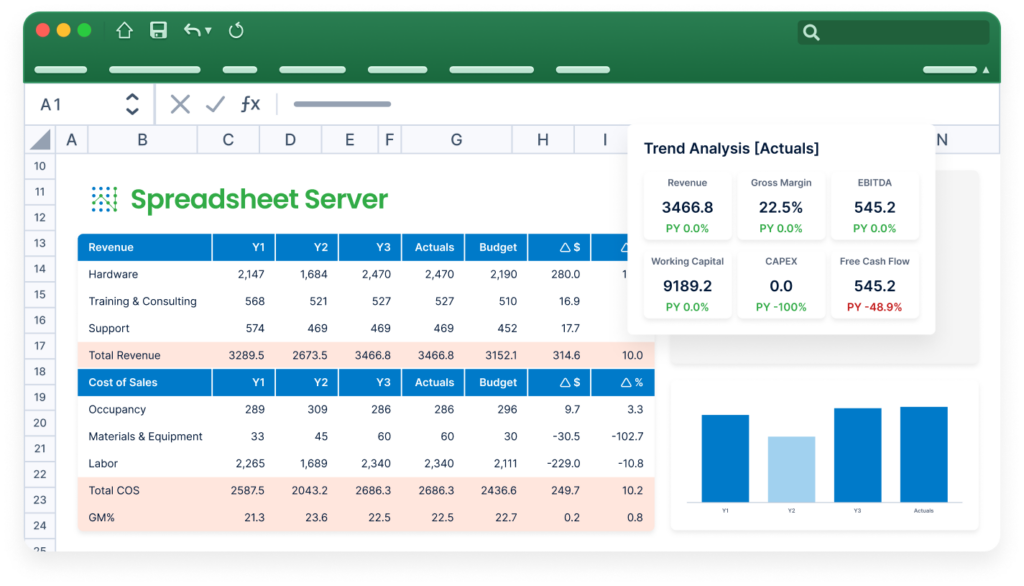The image size is (1024, 586).
Task: Confirm entry via the formula bar checkmark
Action: pyautogui.click(x=215, y=104)
